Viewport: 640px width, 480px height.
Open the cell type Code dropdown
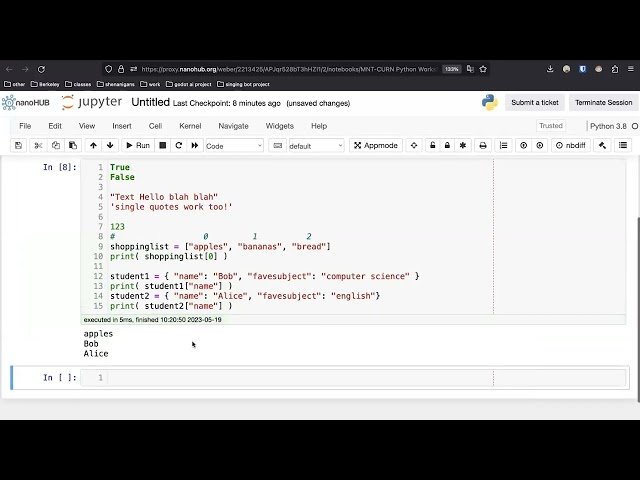(234, 146)
